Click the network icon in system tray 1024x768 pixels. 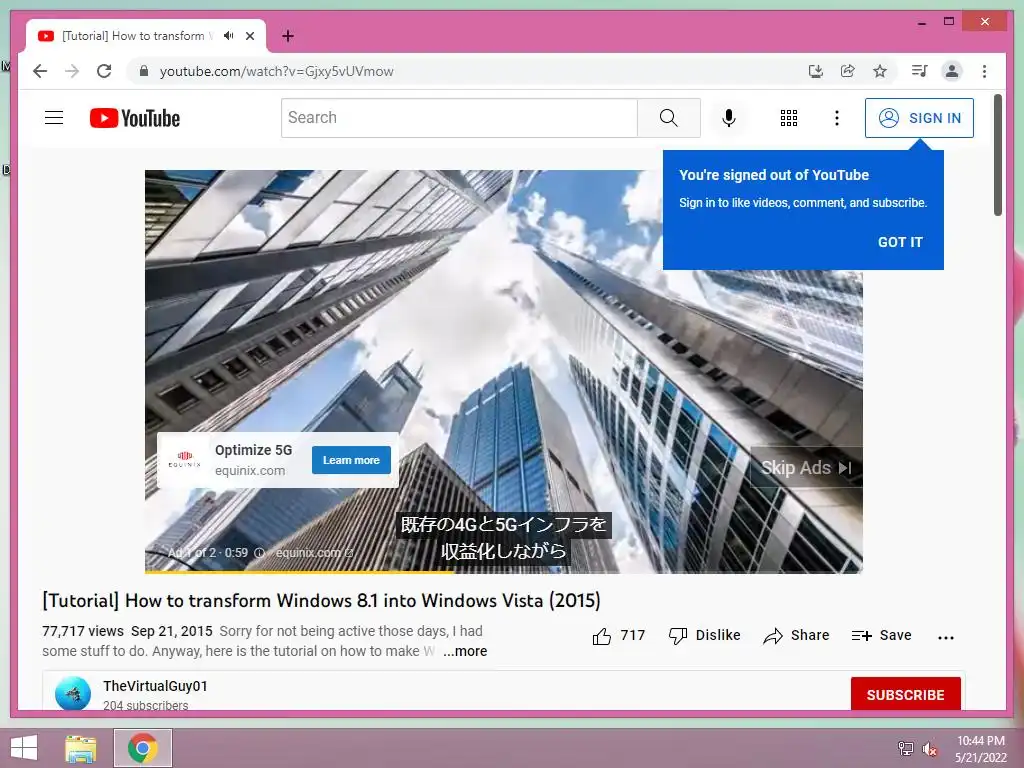[906, 748]
